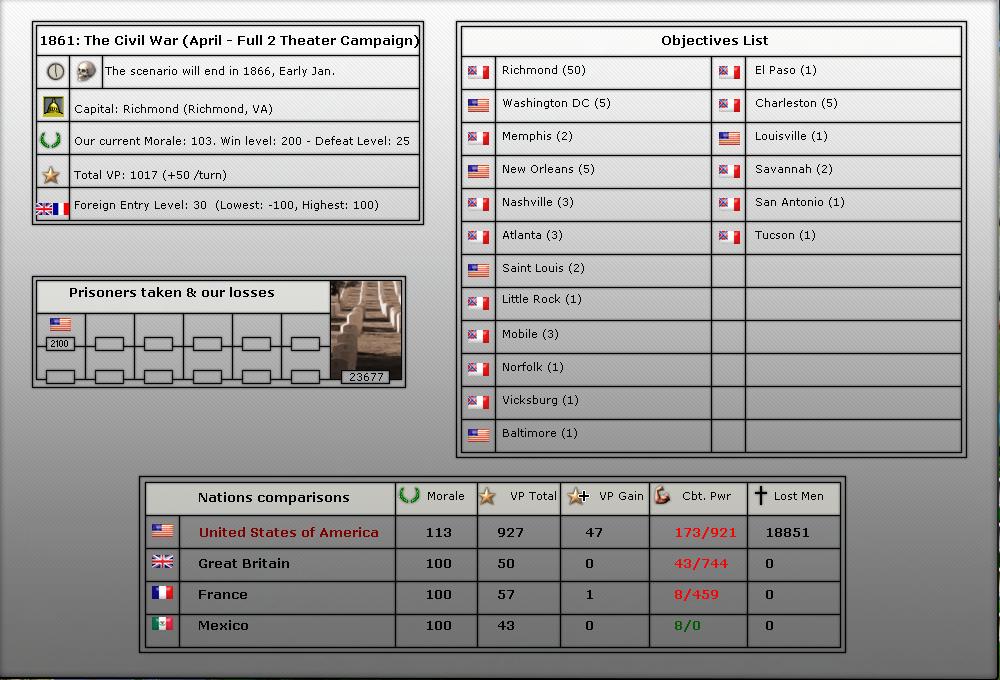Image resolution: width=1000 pixels, height=680 pixels.
Task: Click the French flag beside France row
Action: tap(162, 593)
